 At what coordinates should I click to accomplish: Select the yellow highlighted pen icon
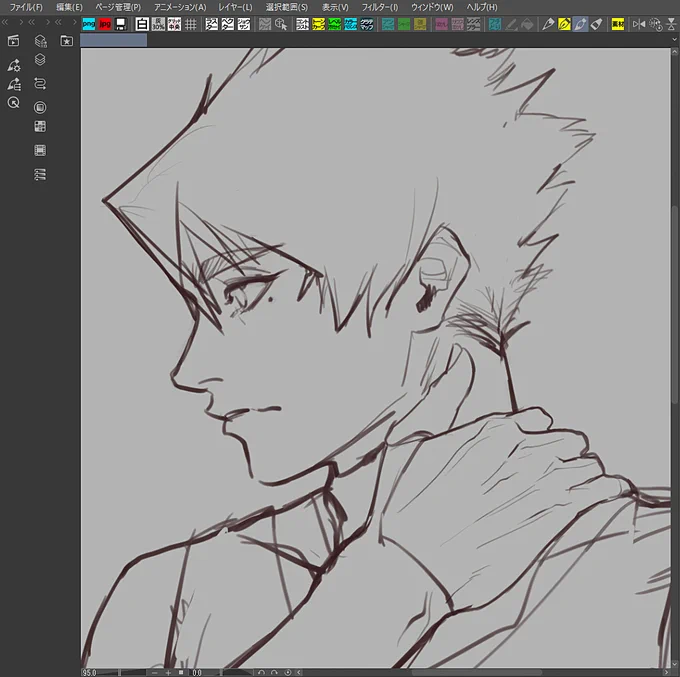564,24
